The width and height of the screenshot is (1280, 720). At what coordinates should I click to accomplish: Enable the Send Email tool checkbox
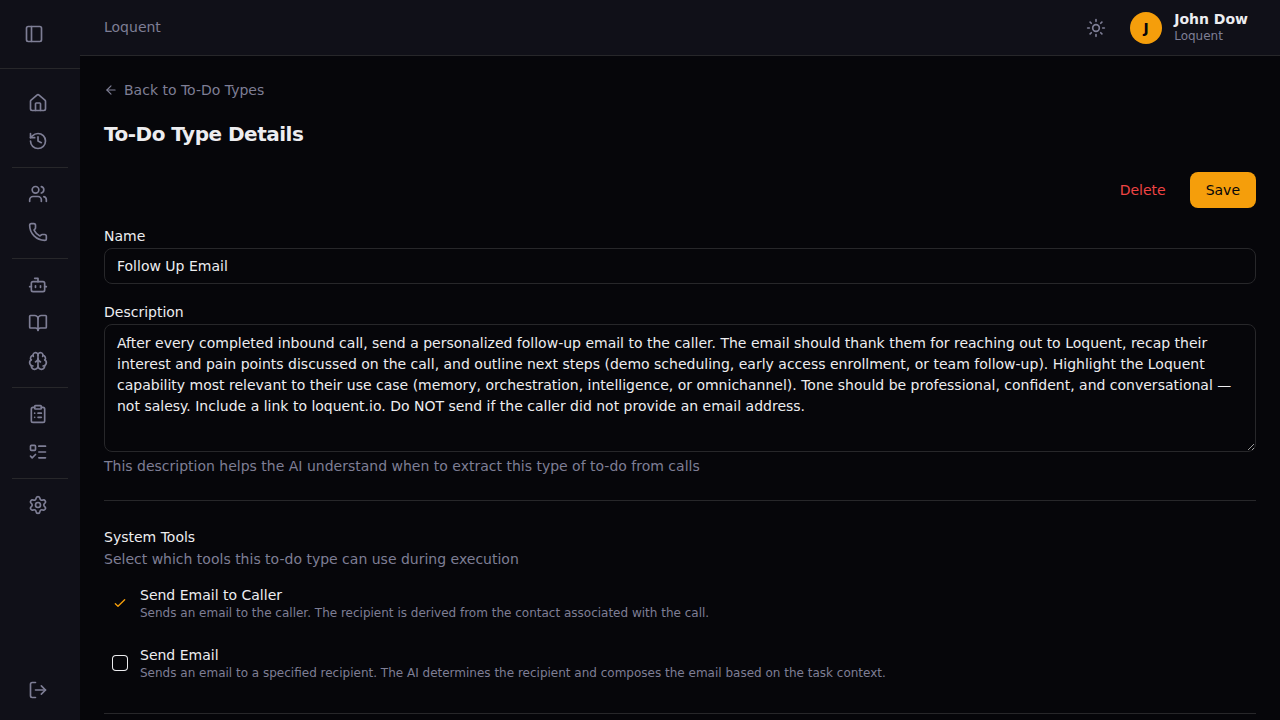pyautogui.click(x=119, y=663)
